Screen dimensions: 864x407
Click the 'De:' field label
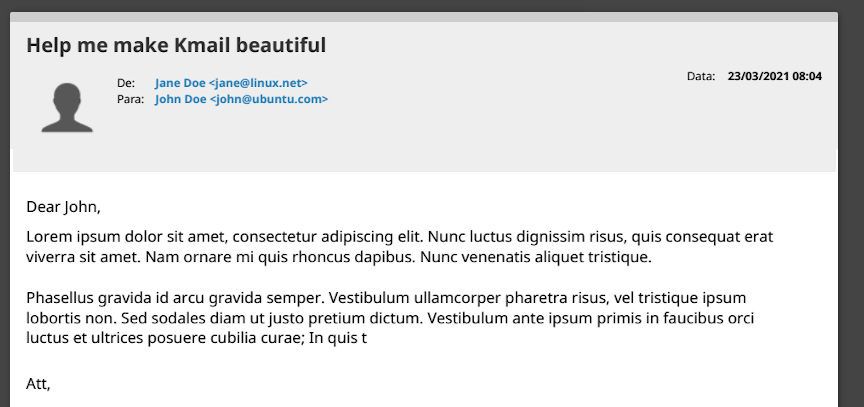126,83
